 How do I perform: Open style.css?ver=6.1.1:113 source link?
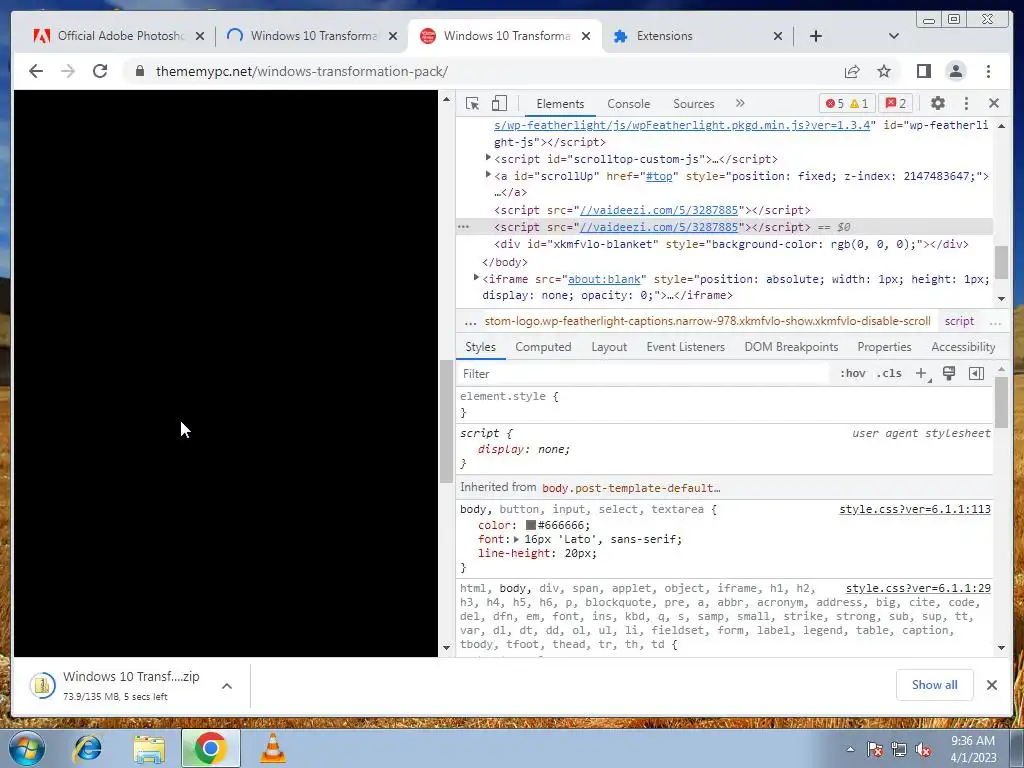[915, 509]
